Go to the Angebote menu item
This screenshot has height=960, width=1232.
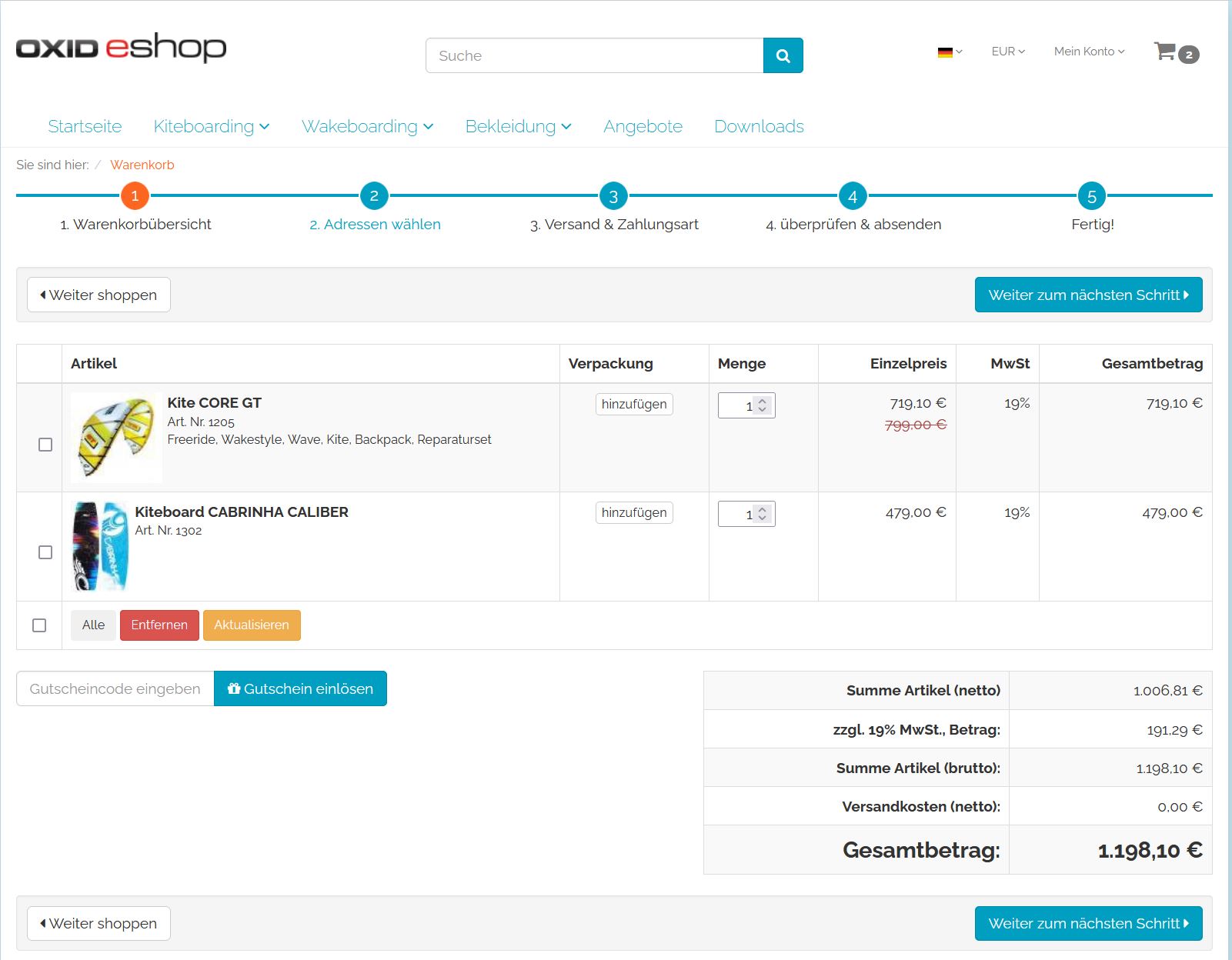[x=643, y=126]
